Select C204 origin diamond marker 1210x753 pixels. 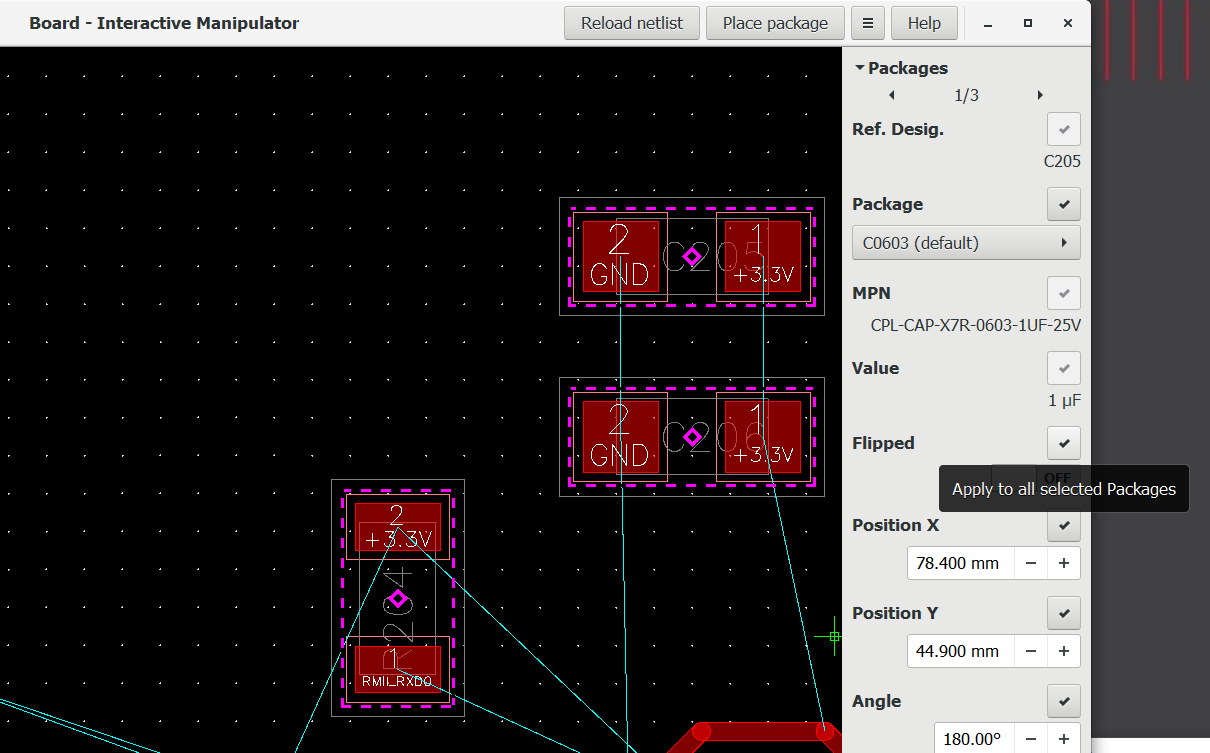[398, 599]
